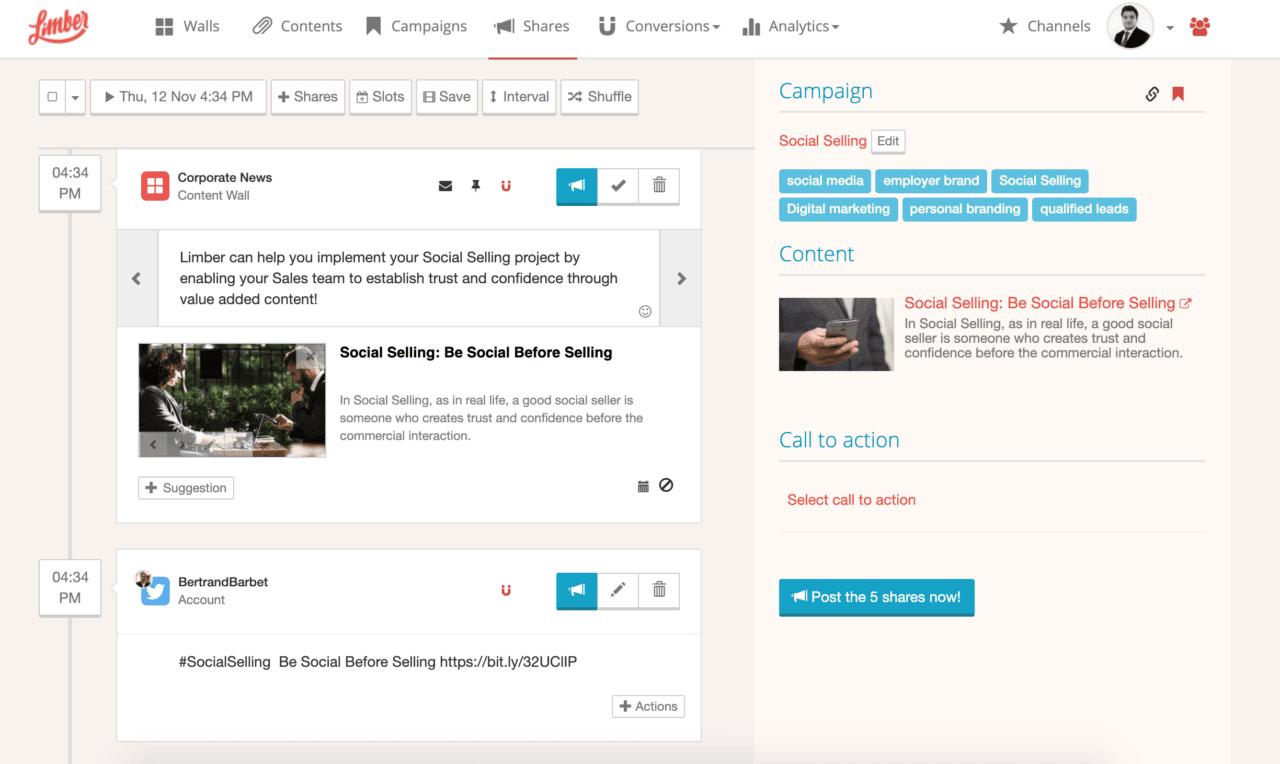Open the Walls tab
This screenshot has height=764, width=1280.
pos(187,26)
